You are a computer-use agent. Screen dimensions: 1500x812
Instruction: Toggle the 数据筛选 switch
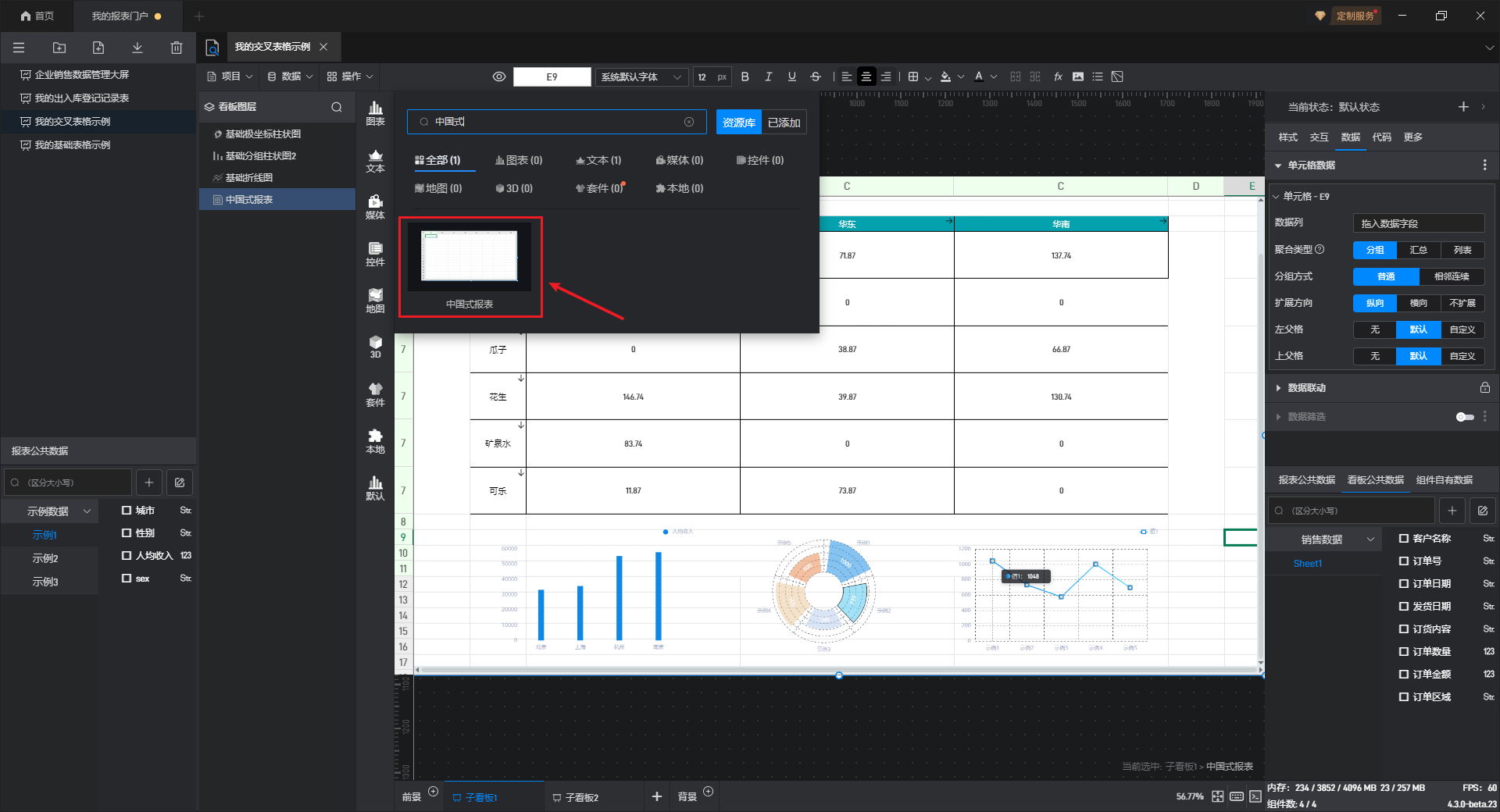click(1465, 417)
